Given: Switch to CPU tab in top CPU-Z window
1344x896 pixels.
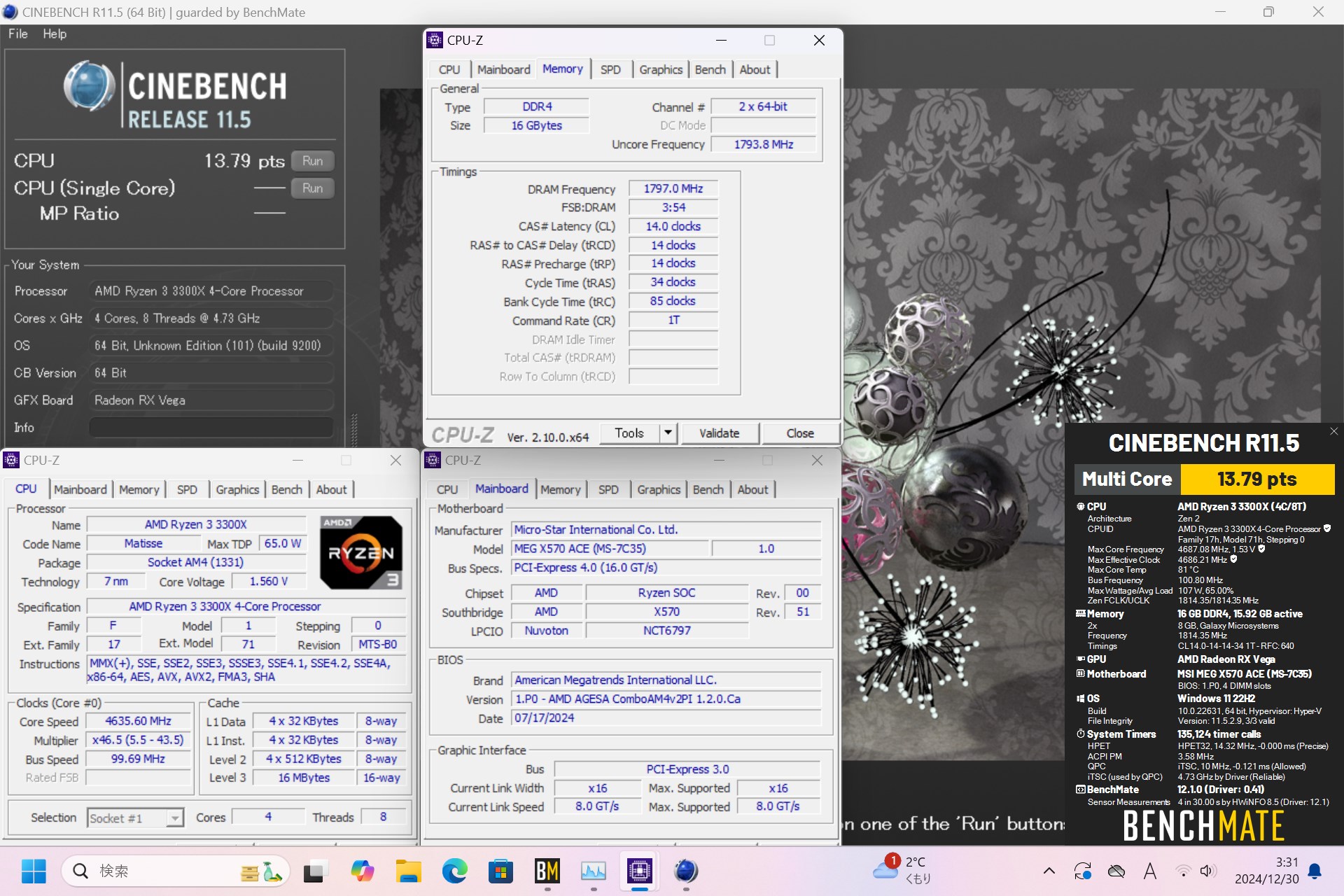Looking at the screenshot, I should pos(449,69).
